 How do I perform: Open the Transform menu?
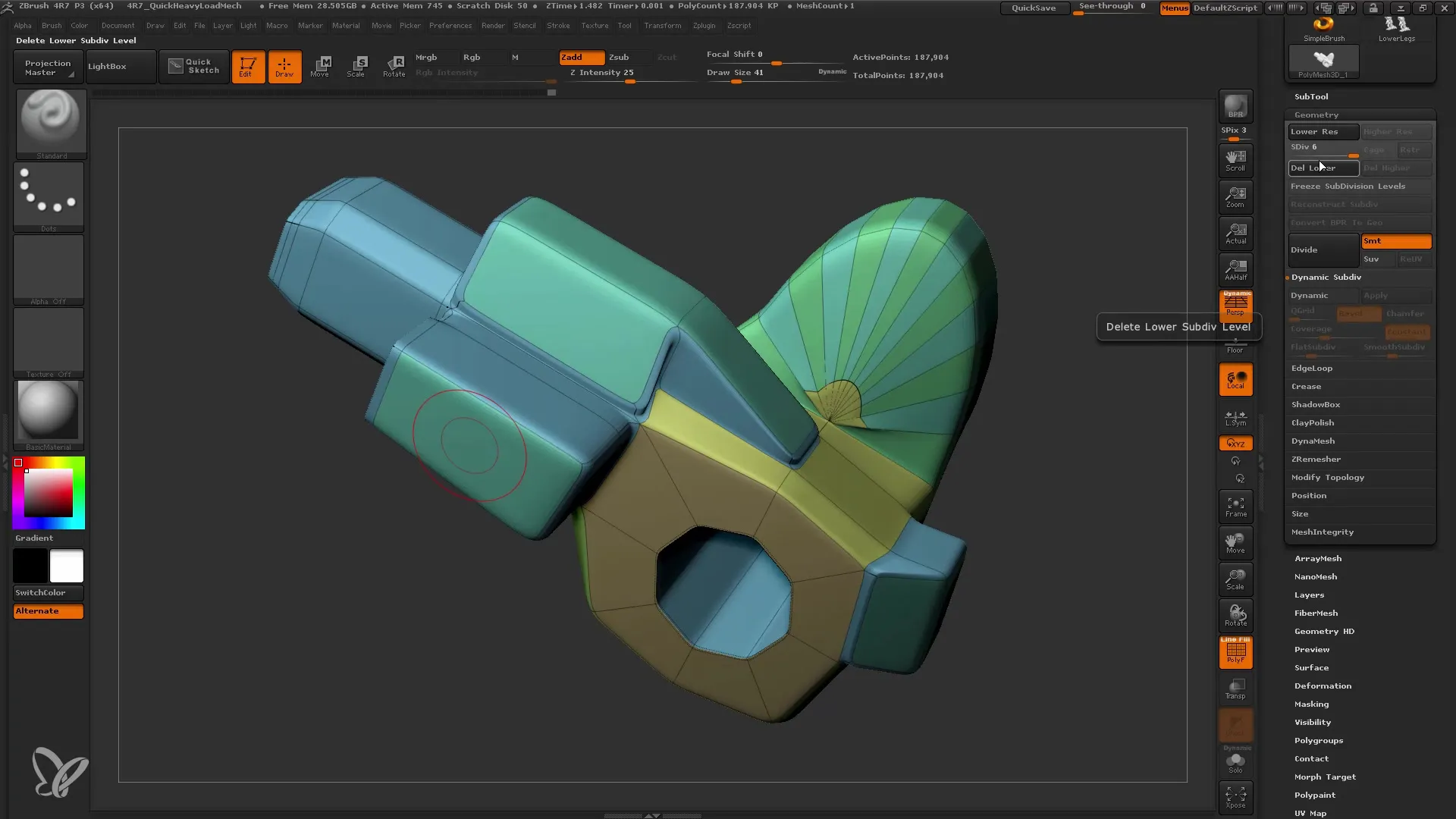pos(663,25)
